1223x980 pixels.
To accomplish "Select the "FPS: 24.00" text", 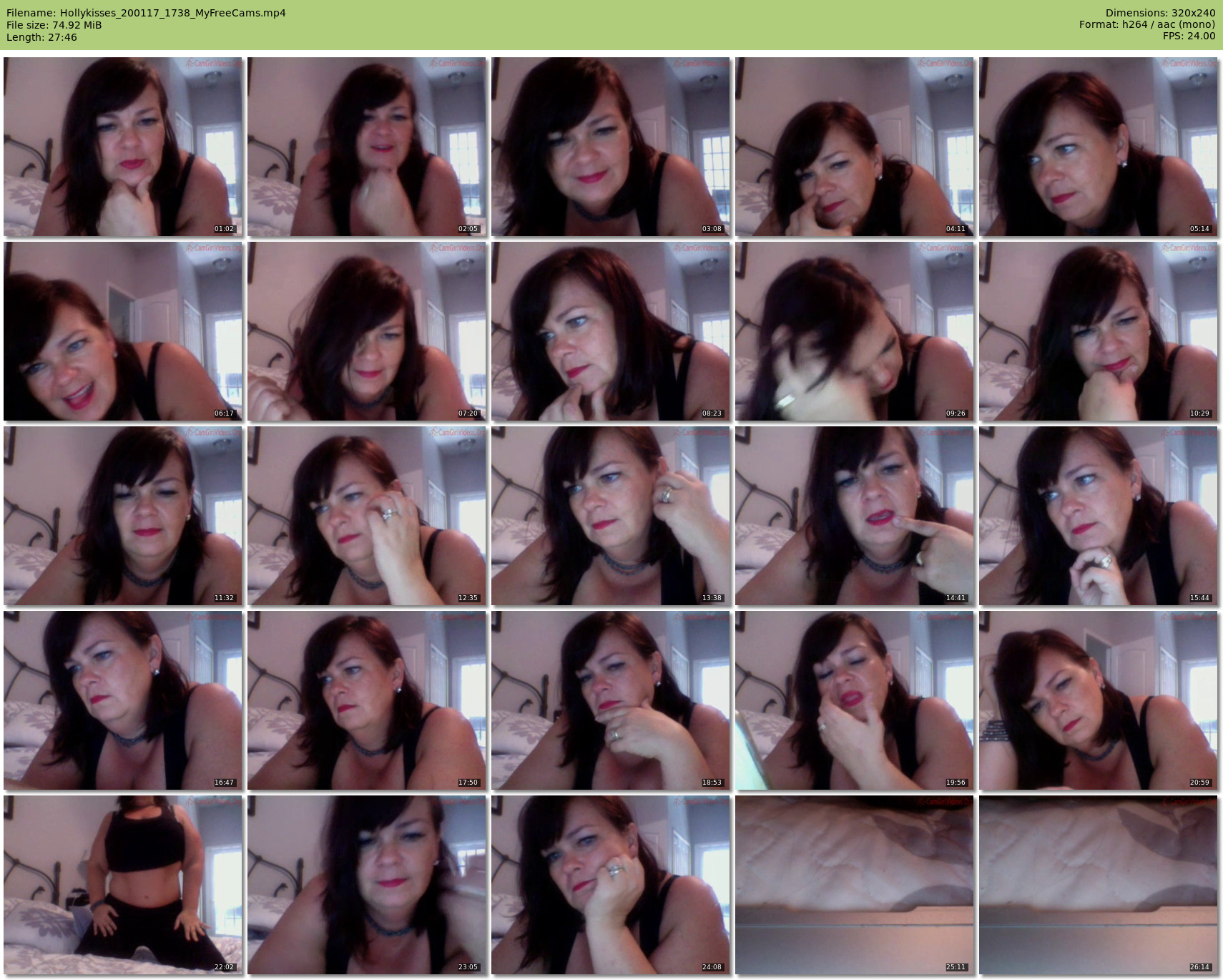I will (1189, 36).
